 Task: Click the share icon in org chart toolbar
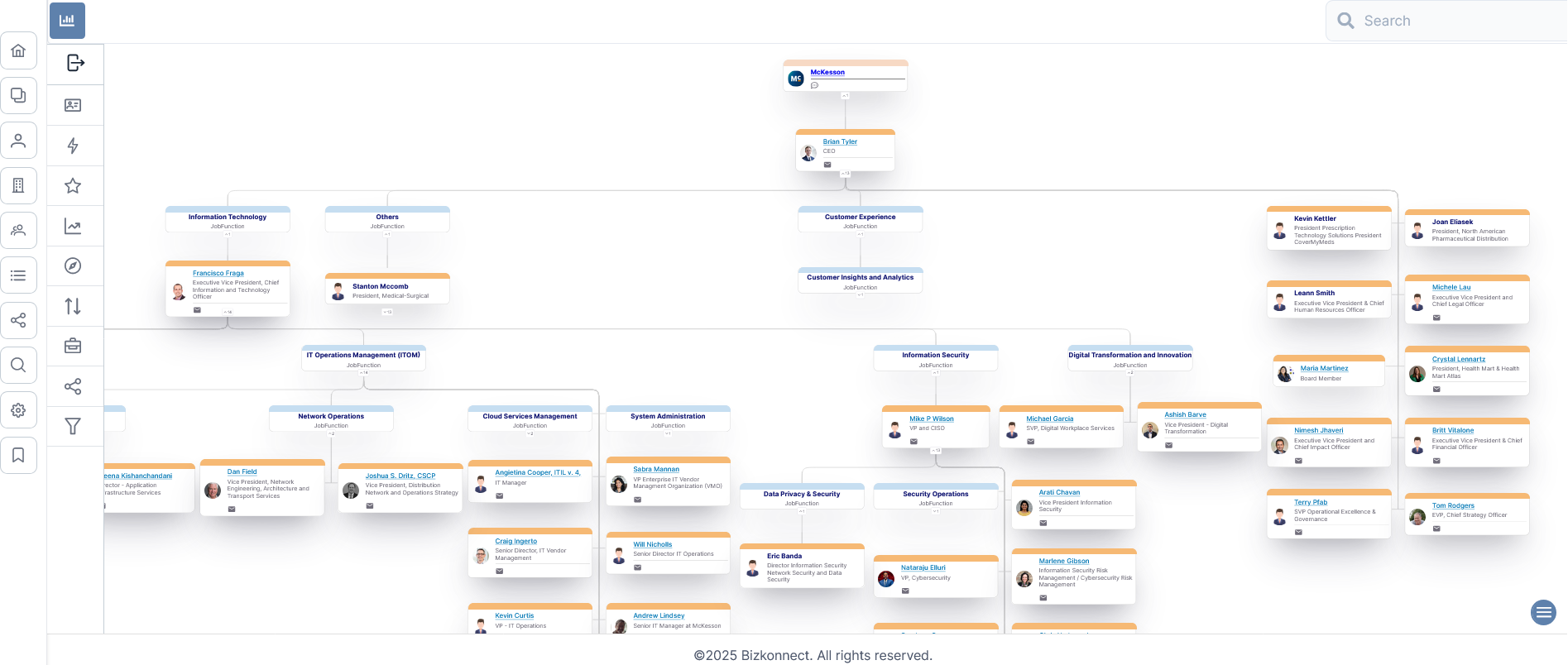(x=73, y=386)
